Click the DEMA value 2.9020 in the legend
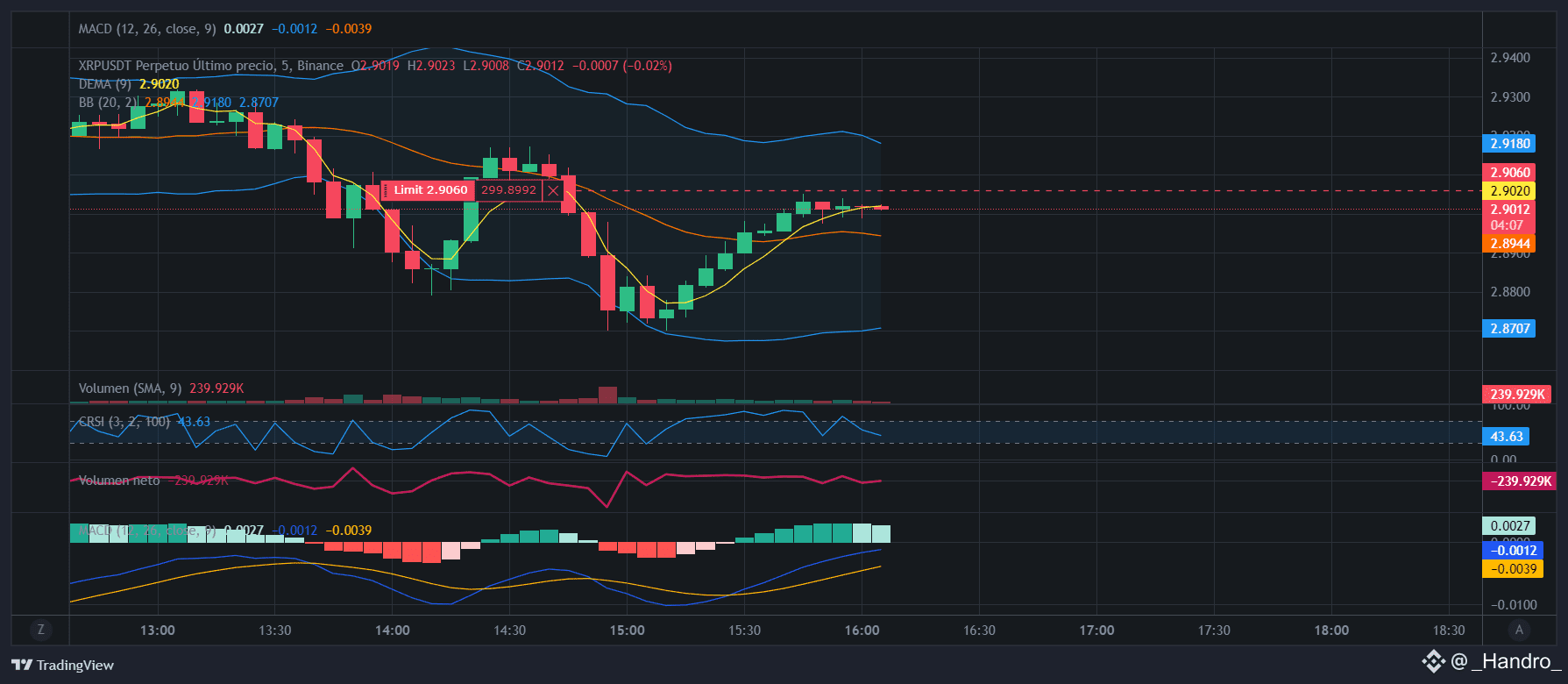Viewport: 1568px width, 684px height. [160, 84]
